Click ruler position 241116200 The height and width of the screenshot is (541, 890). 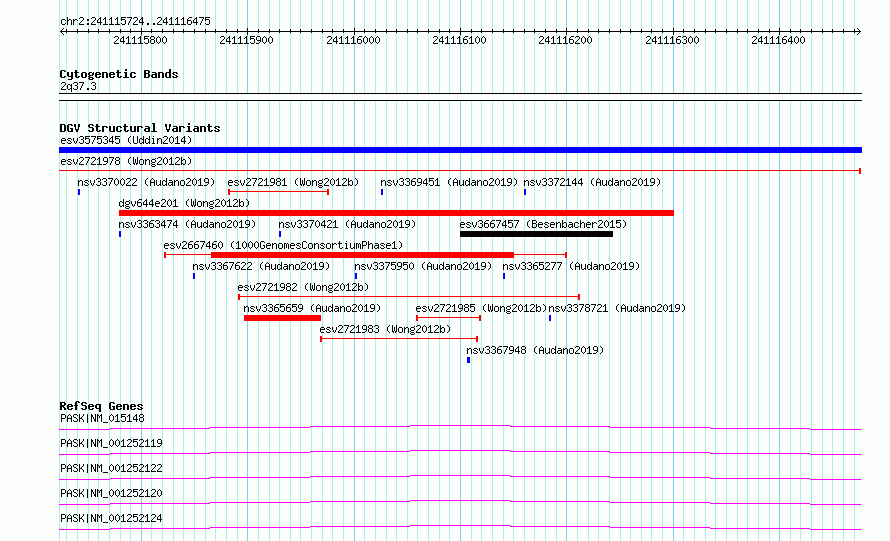click(565, 40)
